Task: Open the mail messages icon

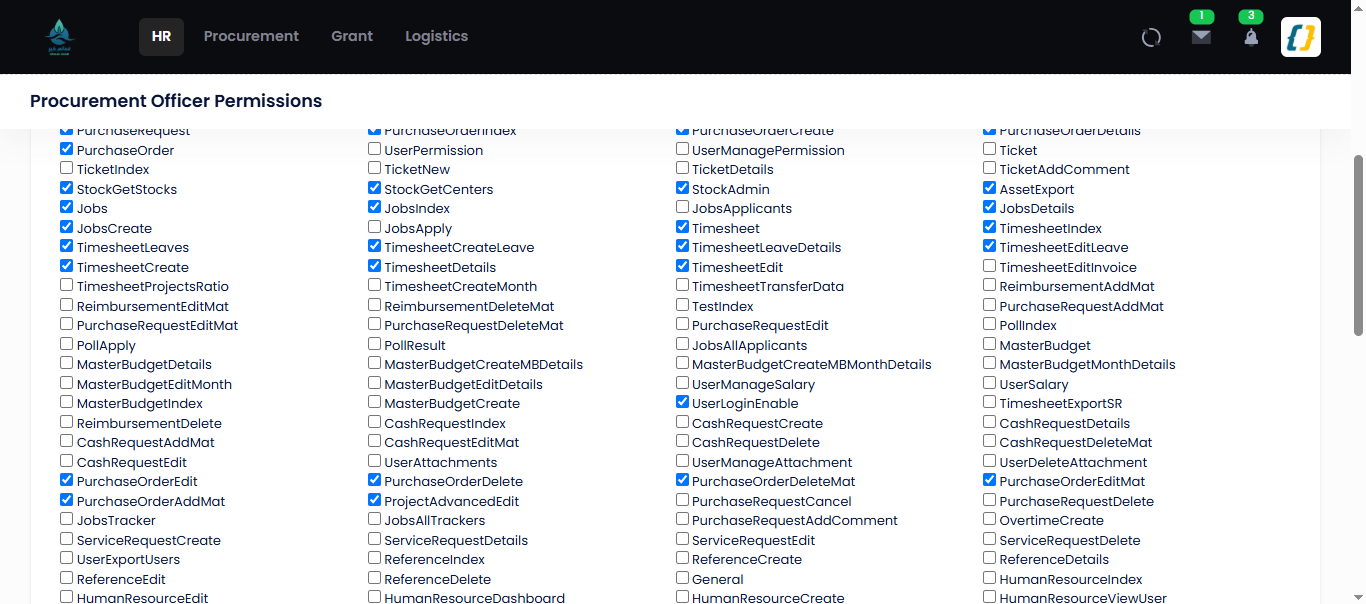Action: [1201, 37]
